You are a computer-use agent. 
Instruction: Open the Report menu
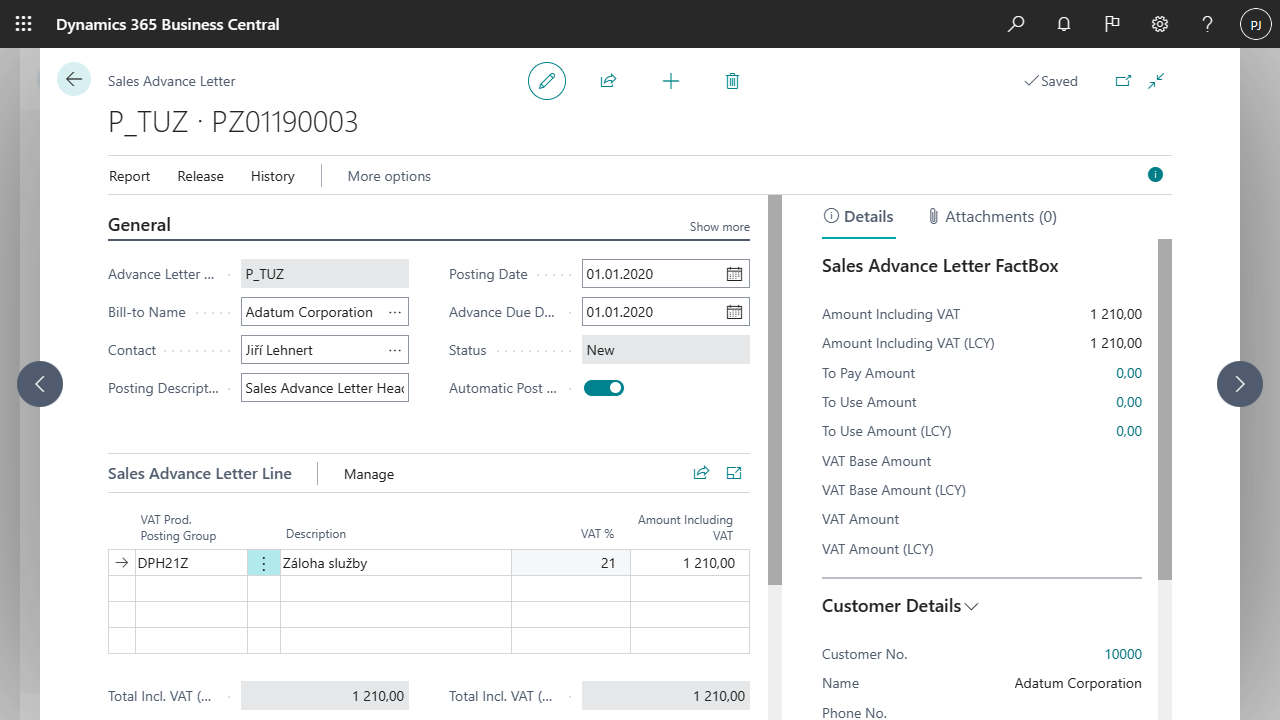point(130,176)
